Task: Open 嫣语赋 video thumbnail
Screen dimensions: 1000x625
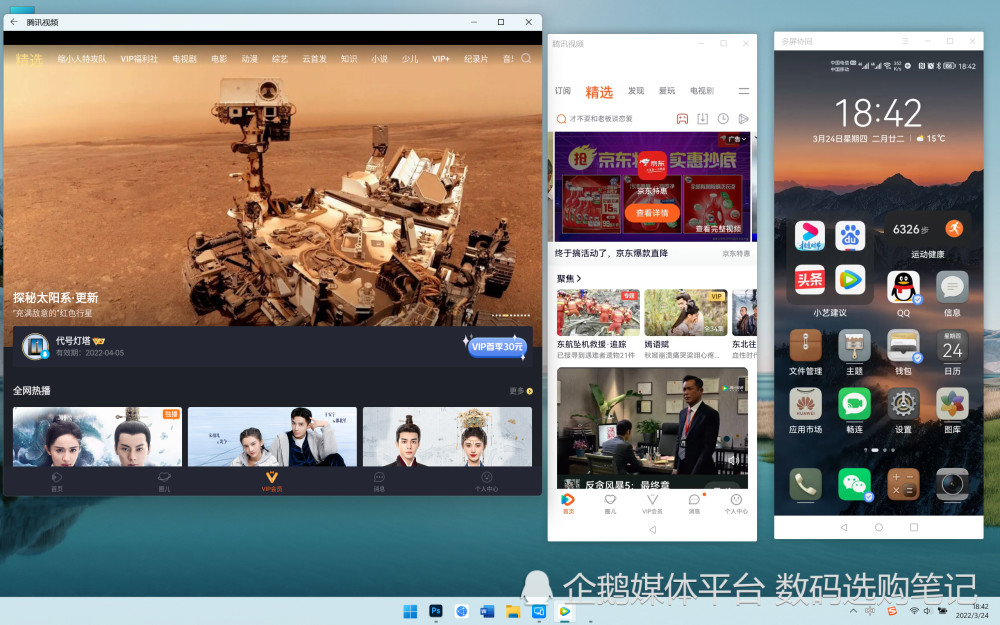Action: click(686, 312)
